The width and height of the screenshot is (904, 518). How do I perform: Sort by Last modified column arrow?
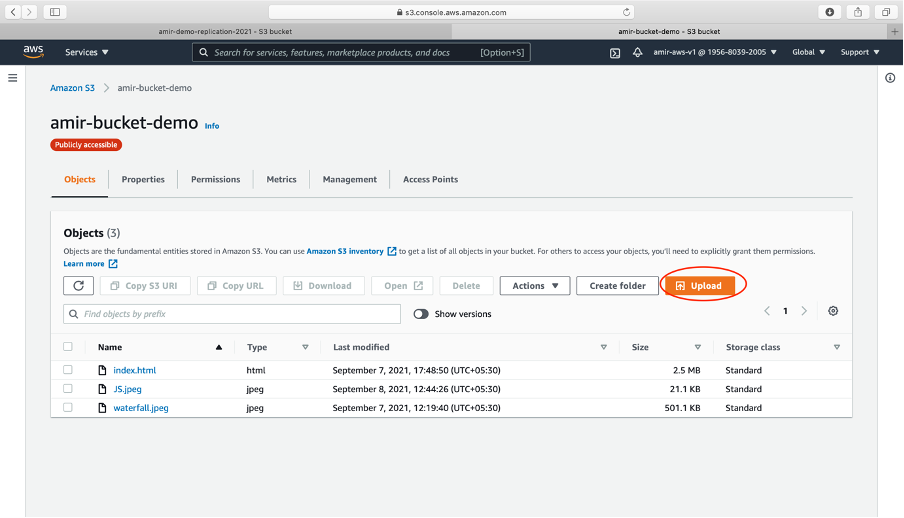click(604, 347)
